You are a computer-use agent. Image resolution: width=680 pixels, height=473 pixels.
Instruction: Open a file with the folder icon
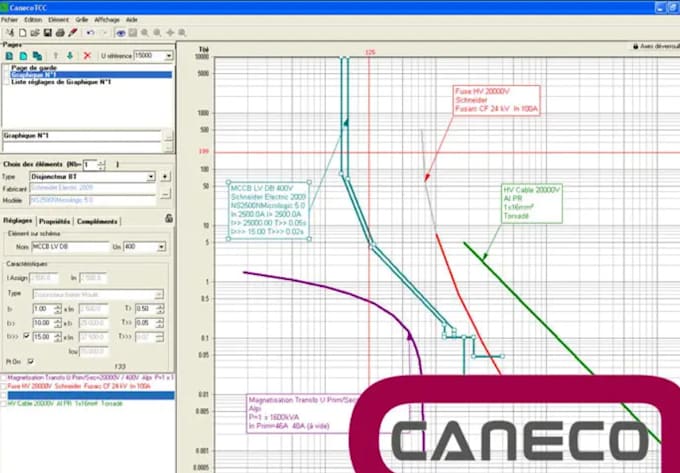tap(35, 33)
